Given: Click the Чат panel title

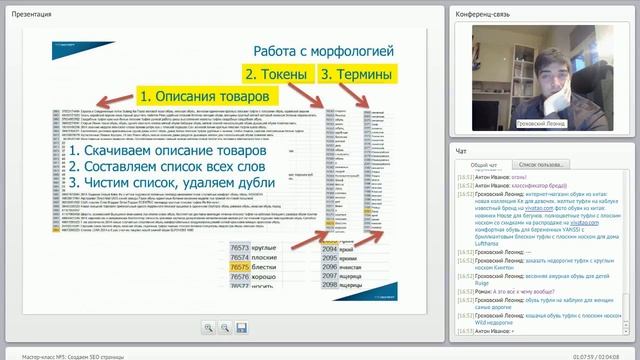Looking at the screenshot, I should click(x=461, y=151).
